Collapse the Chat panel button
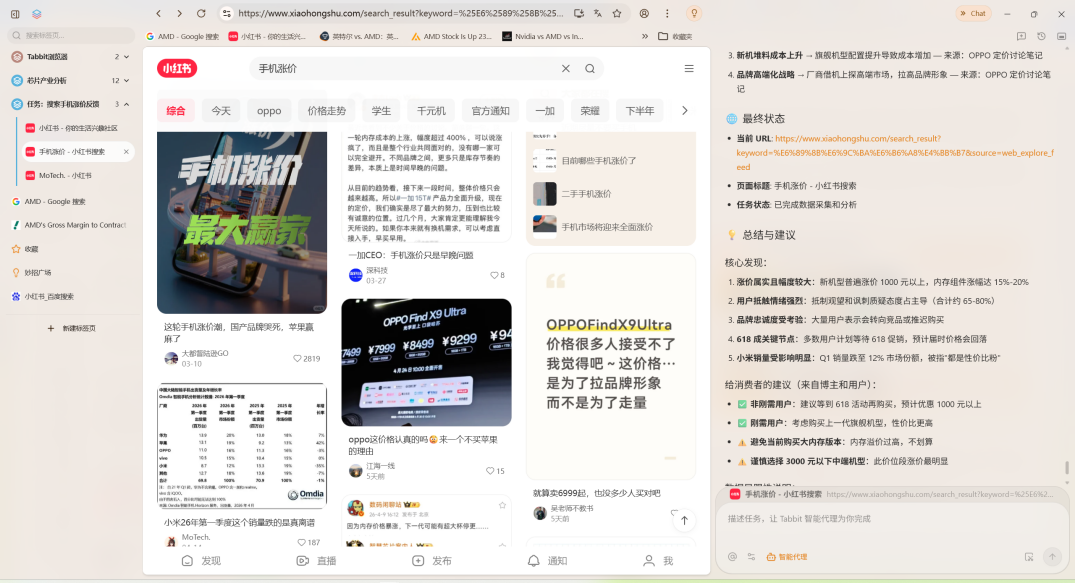1075x583 pixels. pos(973,14)
